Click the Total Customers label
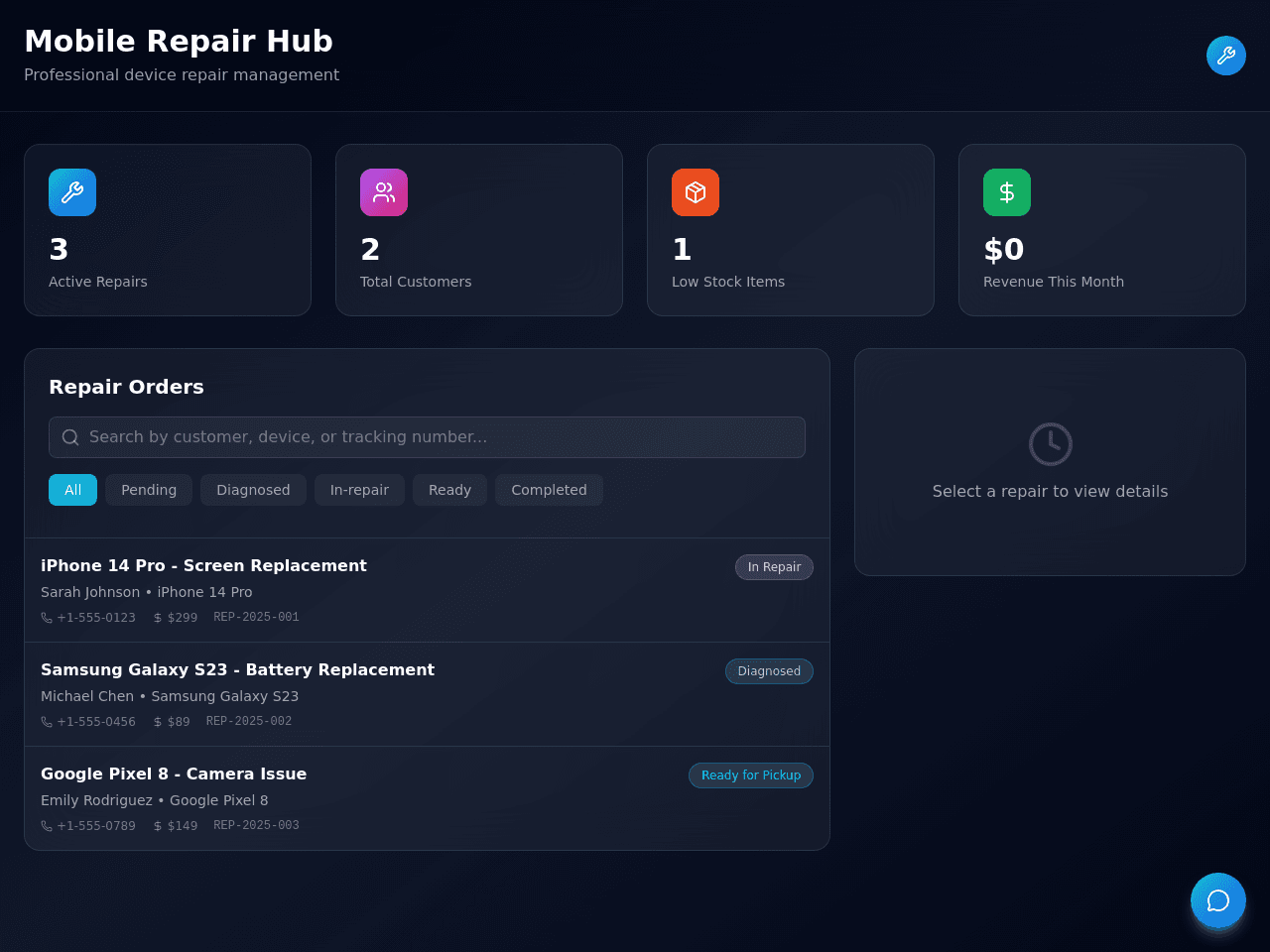The width and height of the screenshot is (1270, 952). click(x=416, y=282)
